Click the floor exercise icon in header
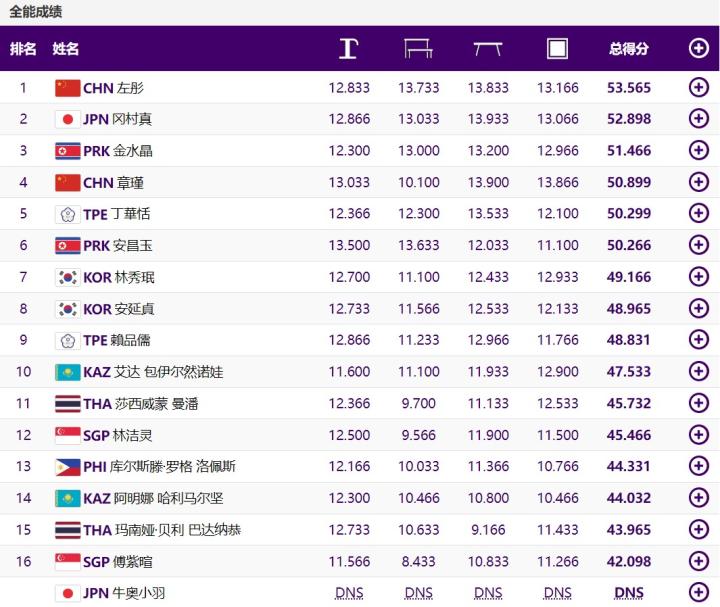720x607 pixels. [x=557, y=48]
